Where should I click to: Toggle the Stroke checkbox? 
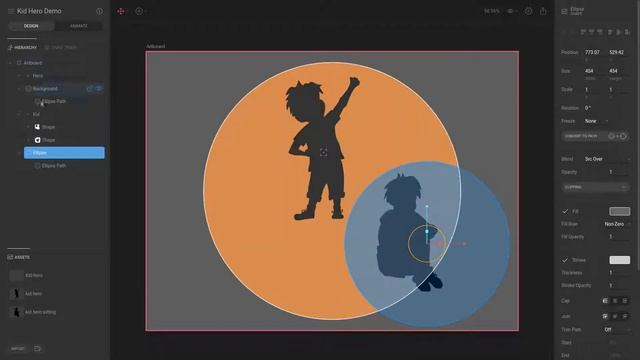point(565,260)
